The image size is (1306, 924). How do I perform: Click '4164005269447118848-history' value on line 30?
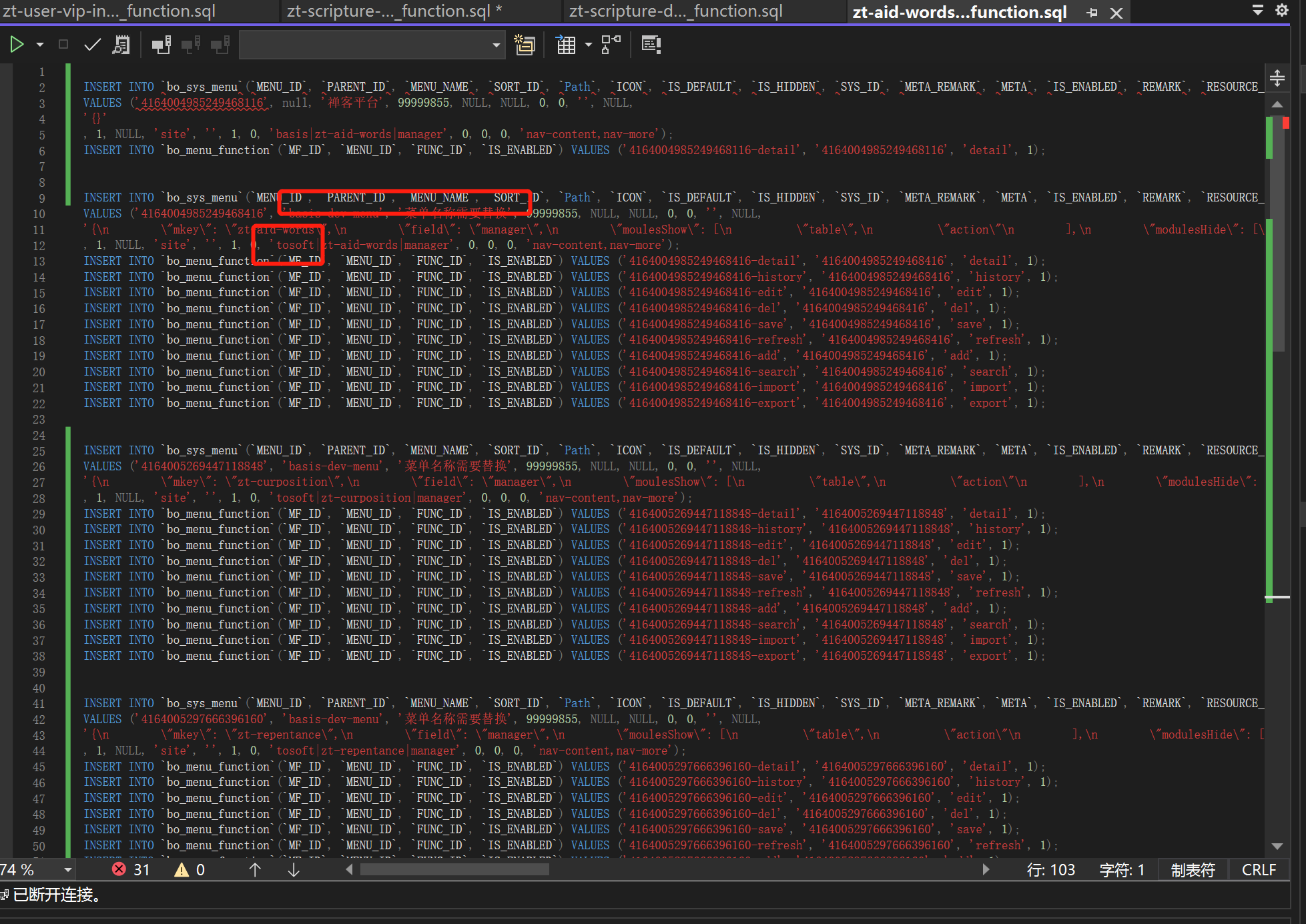click(x=715, y=529)
